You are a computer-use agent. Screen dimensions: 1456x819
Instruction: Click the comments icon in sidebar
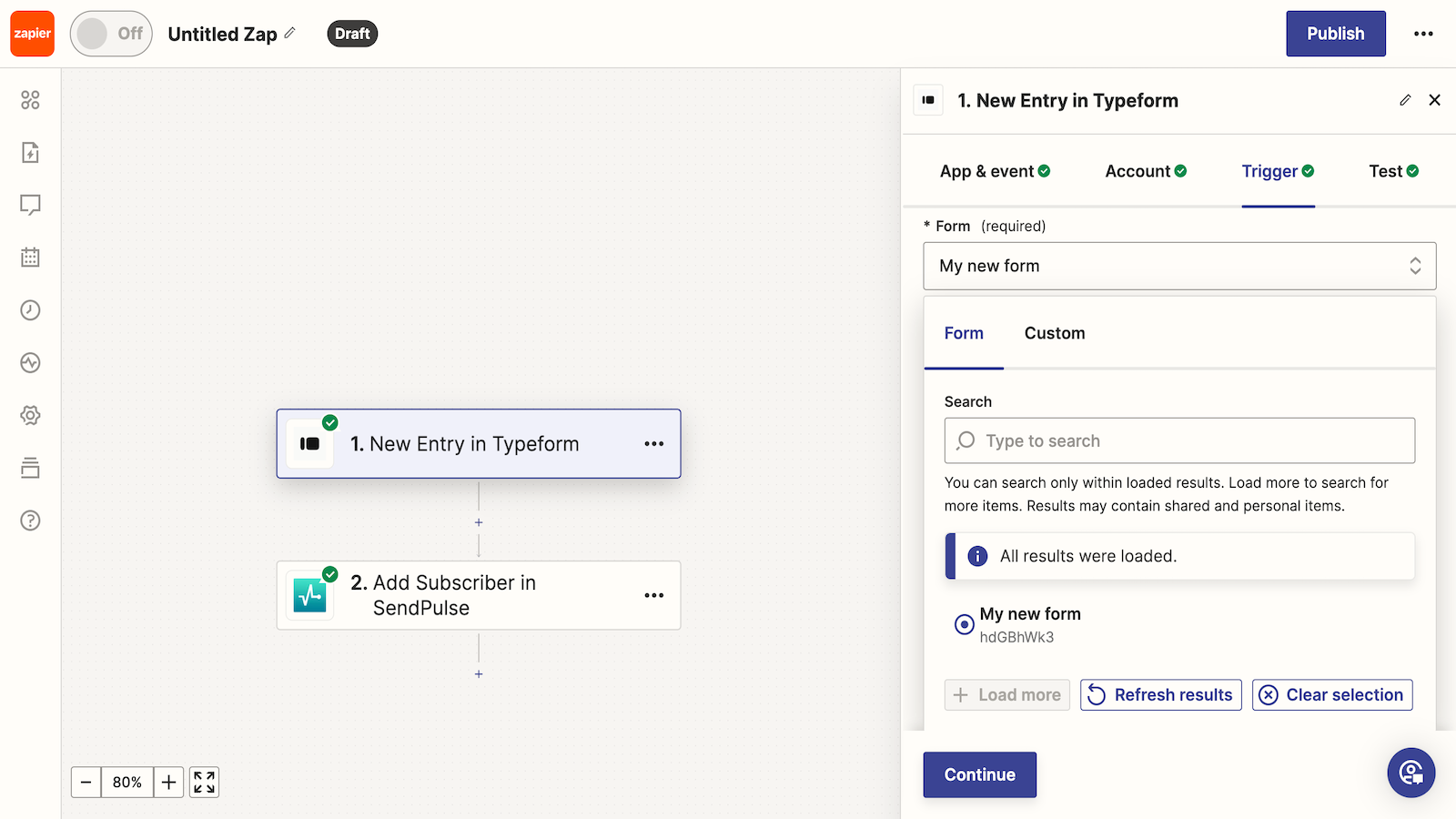click(x=30, y=205)
